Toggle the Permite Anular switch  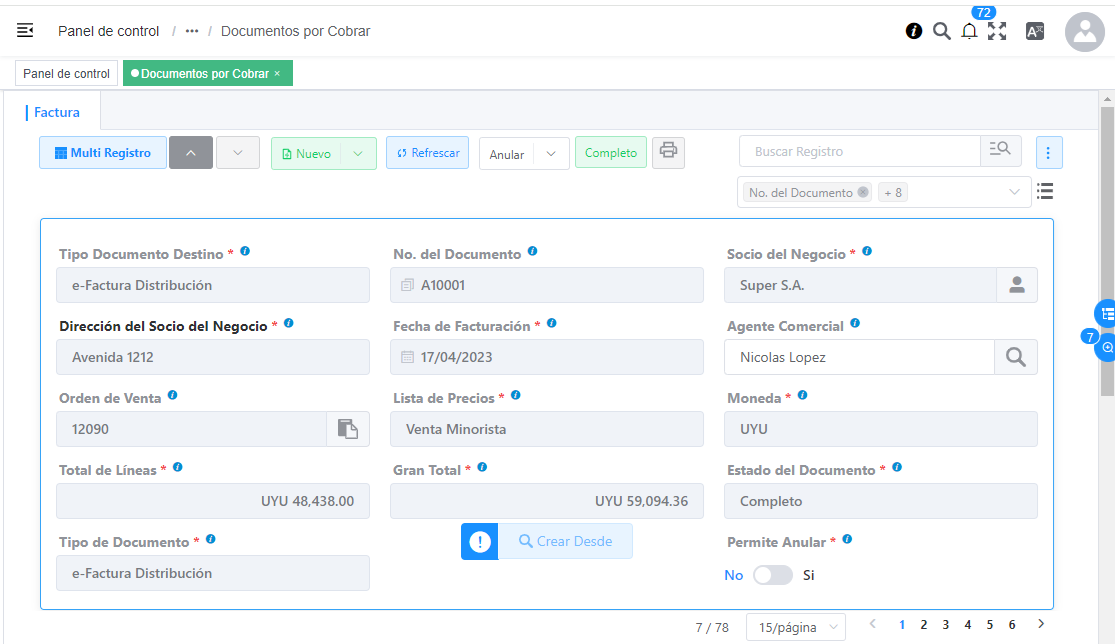click(x=772, y=575)
